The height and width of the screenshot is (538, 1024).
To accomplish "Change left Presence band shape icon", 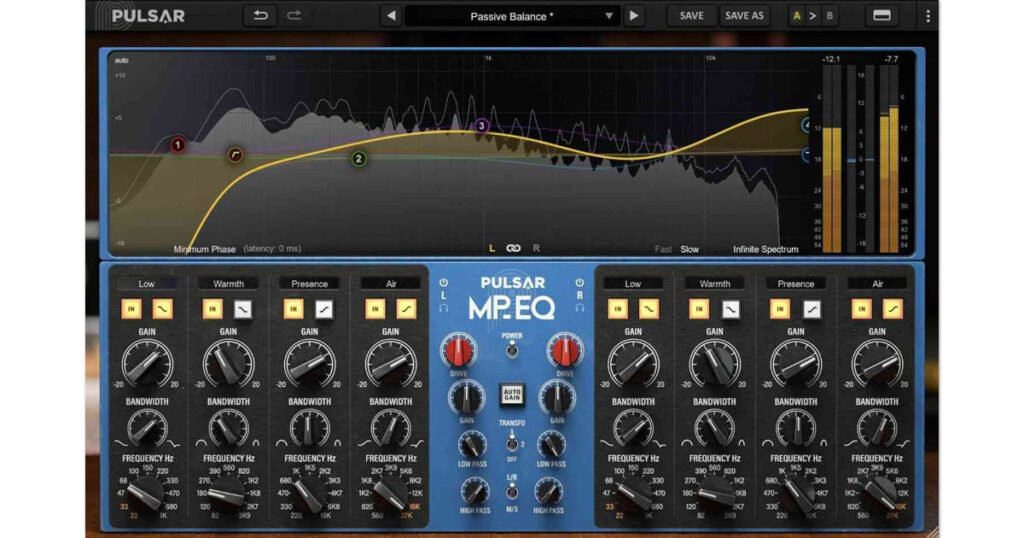I will click(324, 309).
